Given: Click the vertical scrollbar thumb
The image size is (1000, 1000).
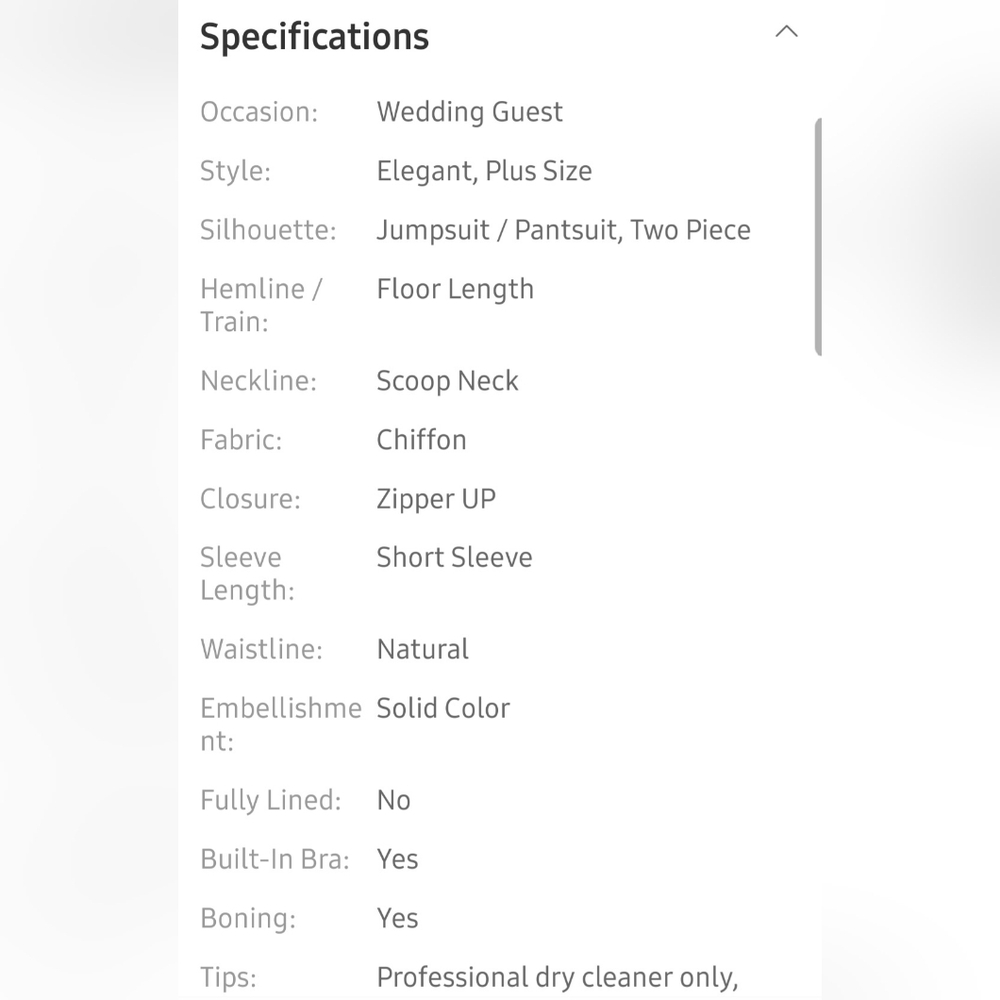Looking at the screenshot, I should pos(818,237).
